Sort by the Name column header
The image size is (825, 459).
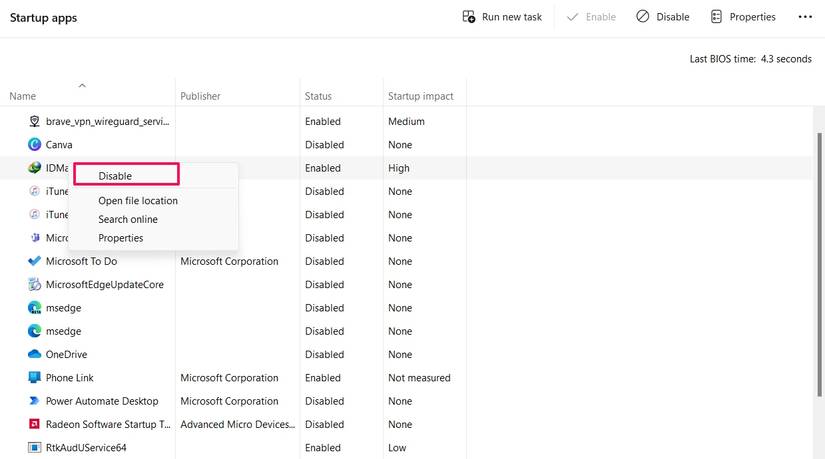point(23,96)
